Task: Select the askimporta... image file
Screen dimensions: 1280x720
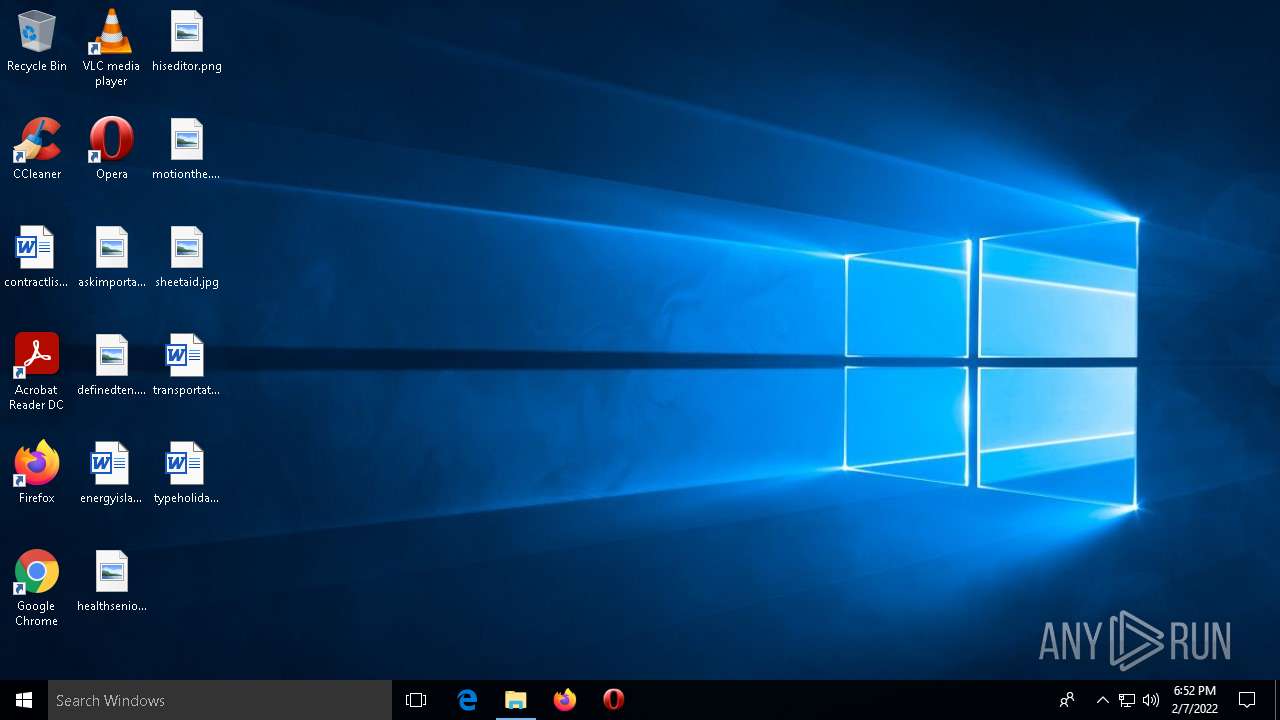Action: pyautogui.click(x=111, y=258)
